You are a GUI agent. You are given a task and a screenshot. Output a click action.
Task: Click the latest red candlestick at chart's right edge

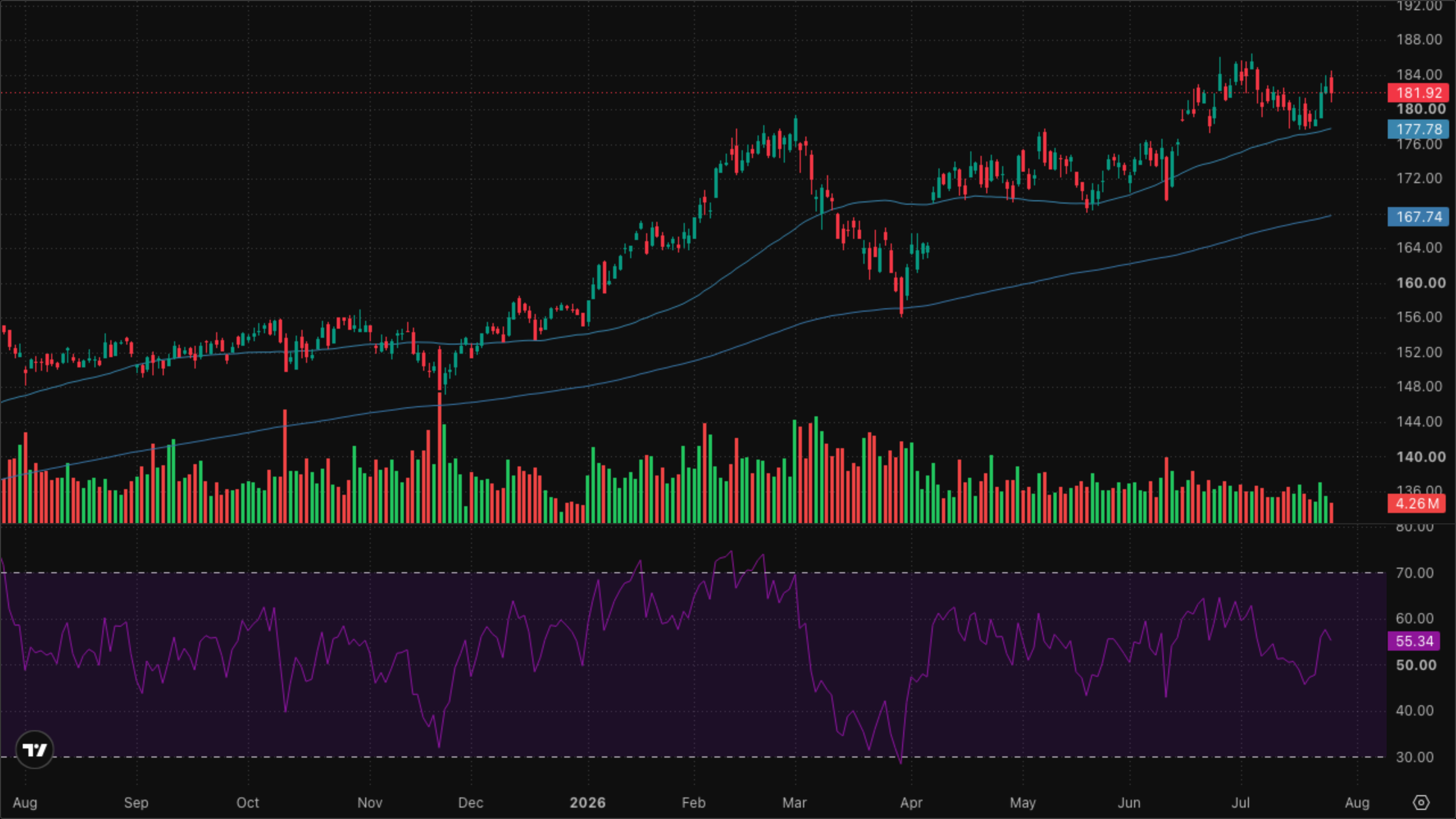click(1331, 87)
